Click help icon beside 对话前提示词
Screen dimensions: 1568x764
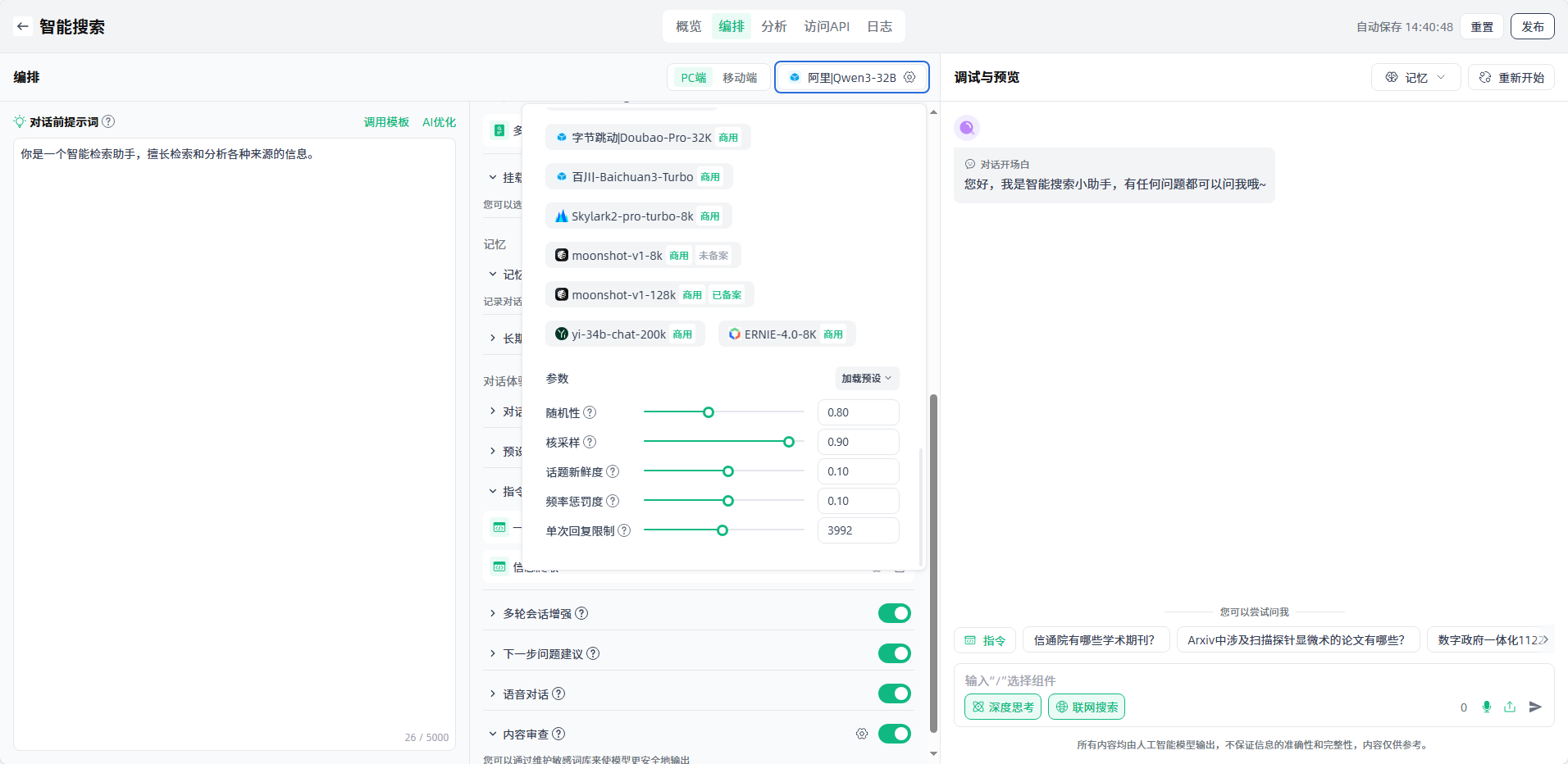[108, 121]
